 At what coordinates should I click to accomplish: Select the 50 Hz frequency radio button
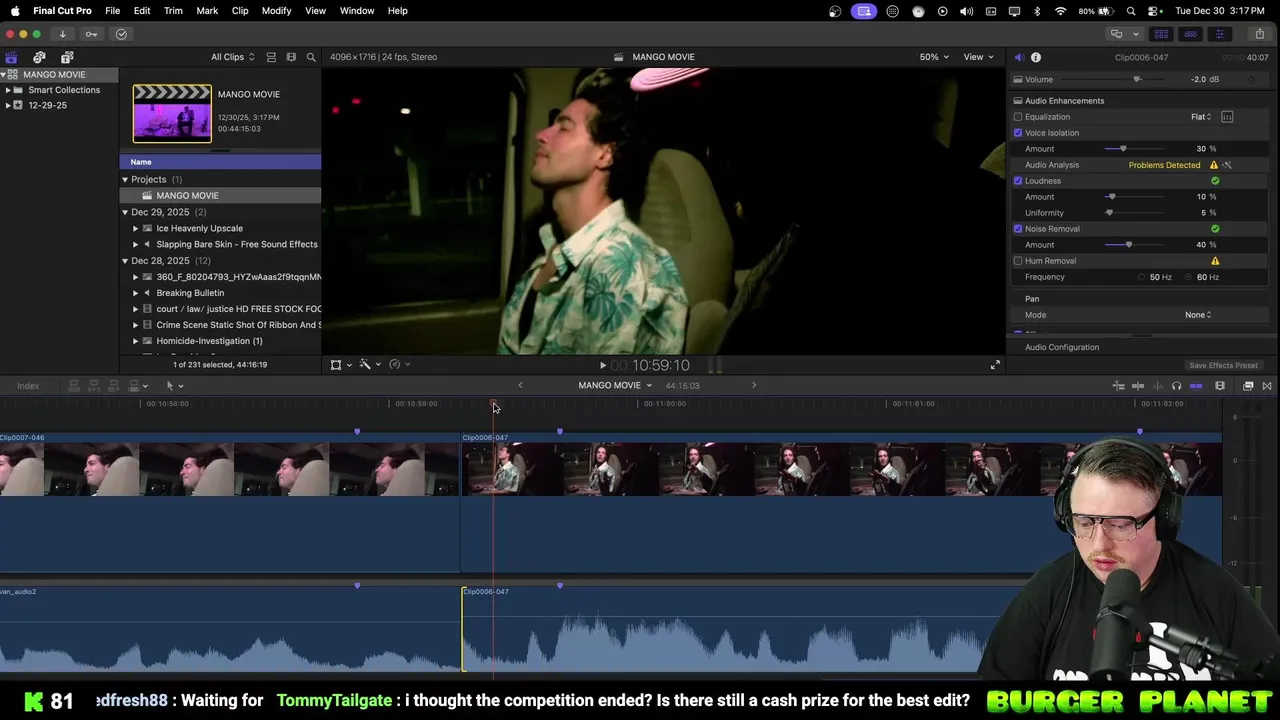[1141, 277]
